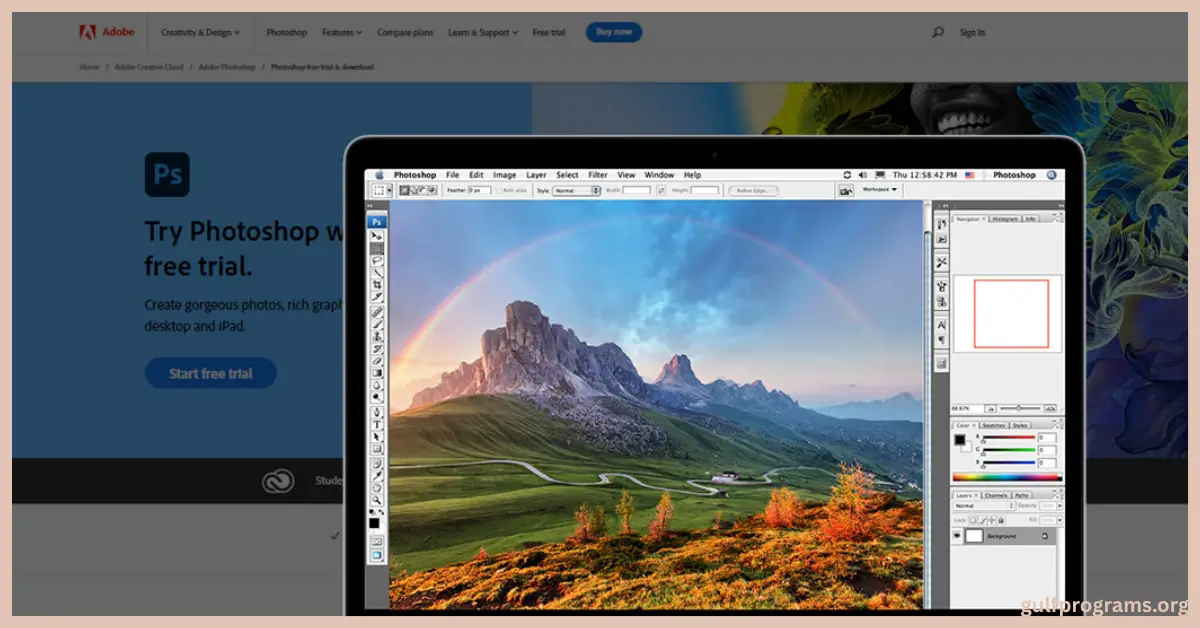1200x628 pixels.
Task: Click the Spotlight search icon in the menu bar
Action: tap(1051, 175)
